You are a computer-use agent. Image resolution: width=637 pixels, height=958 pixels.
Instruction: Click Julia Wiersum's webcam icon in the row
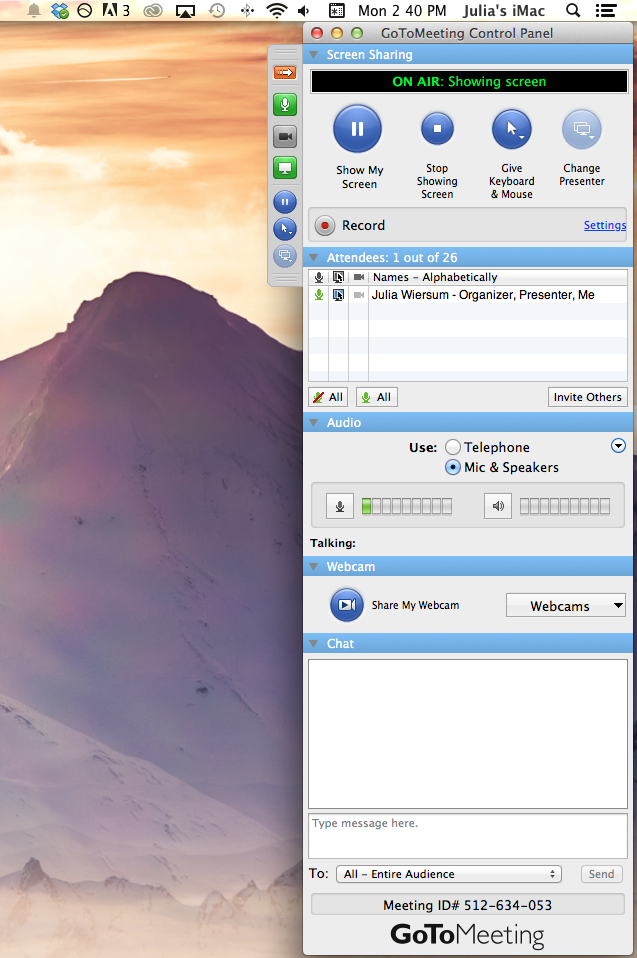click(359, 295)
